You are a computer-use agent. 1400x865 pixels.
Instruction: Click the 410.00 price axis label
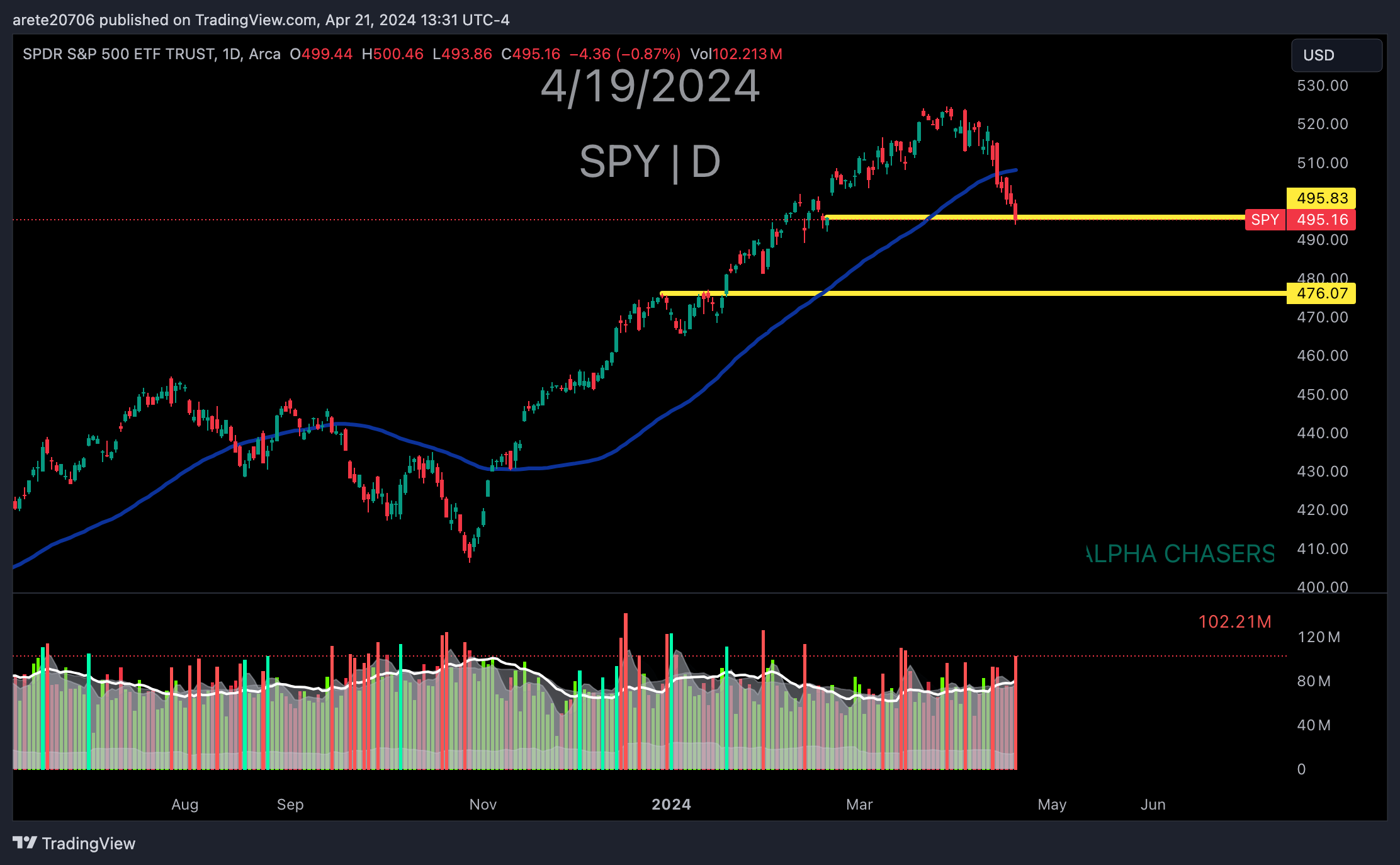1323,549
